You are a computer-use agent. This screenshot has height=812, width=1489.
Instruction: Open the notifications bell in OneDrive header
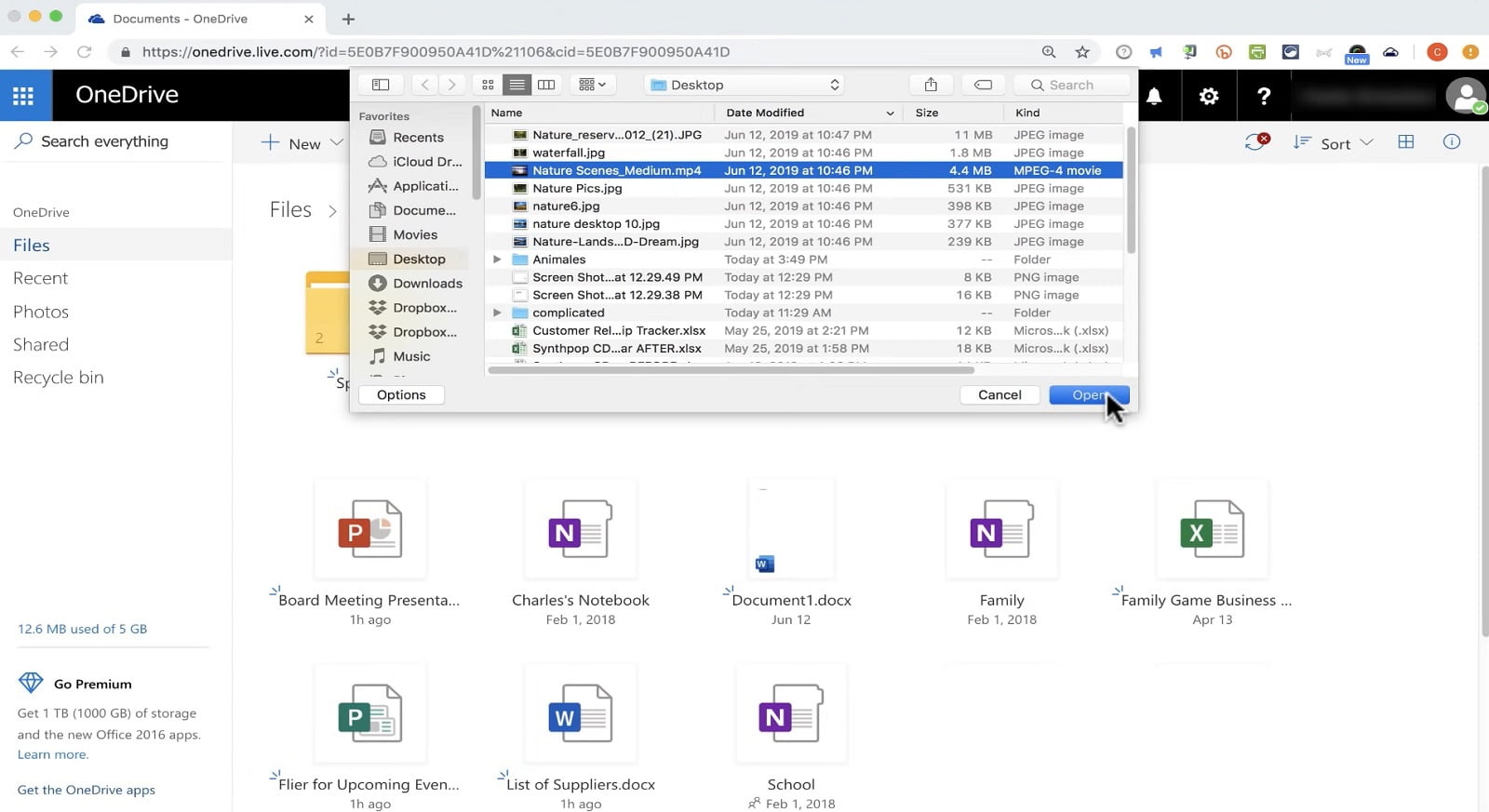coord(1154,96)
